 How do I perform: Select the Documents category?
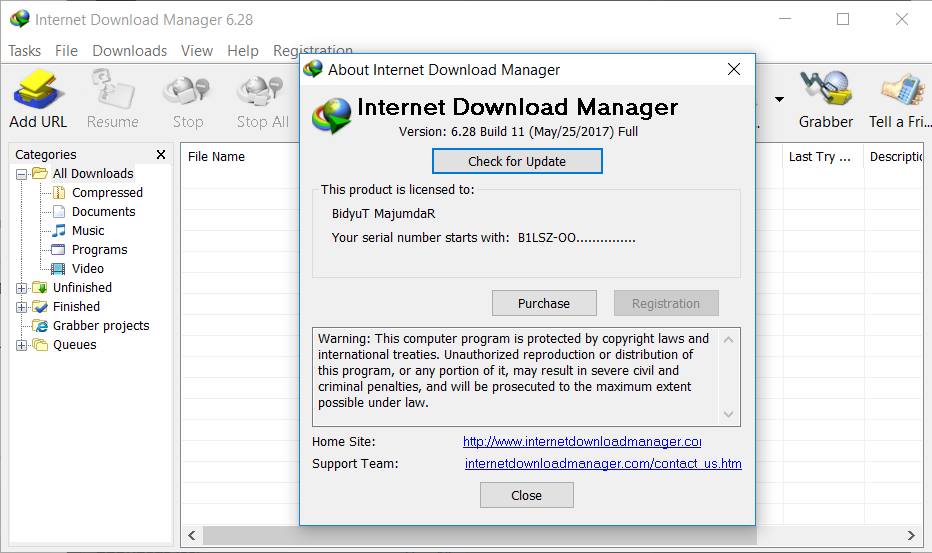pyautogui.click(x=103, y=212)
